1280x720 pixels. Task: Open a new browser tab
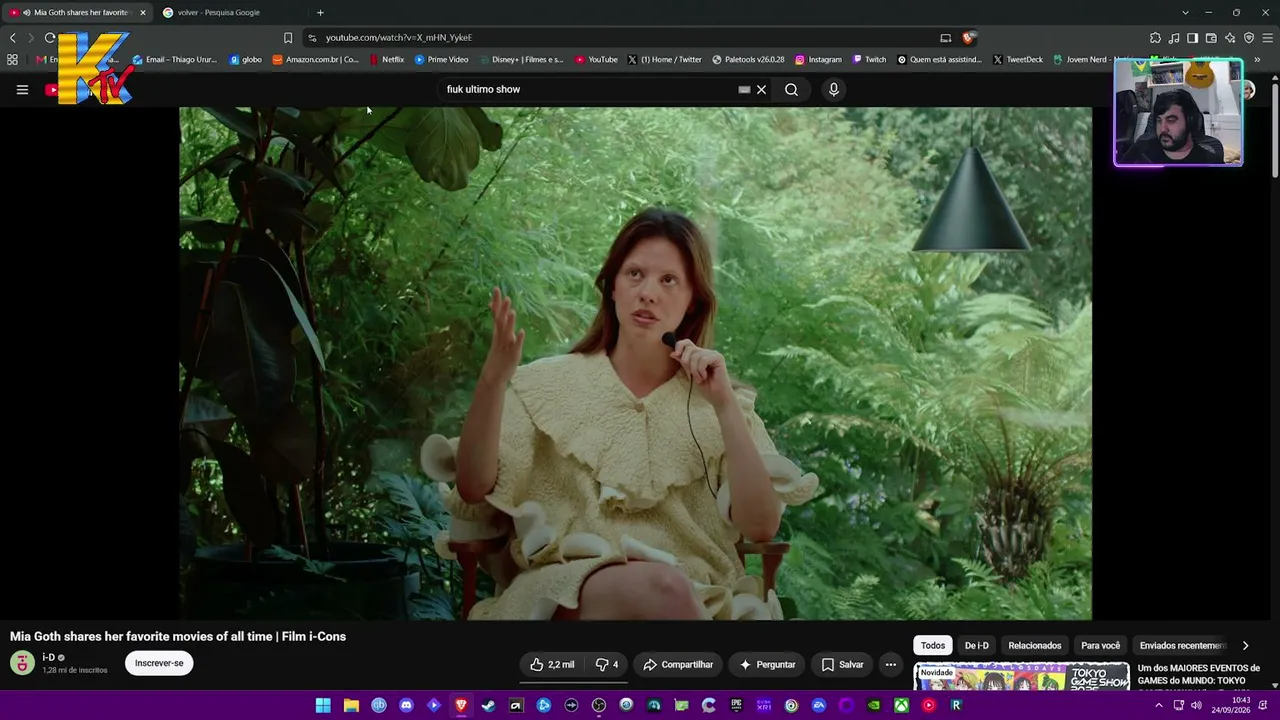coord(320,12)
